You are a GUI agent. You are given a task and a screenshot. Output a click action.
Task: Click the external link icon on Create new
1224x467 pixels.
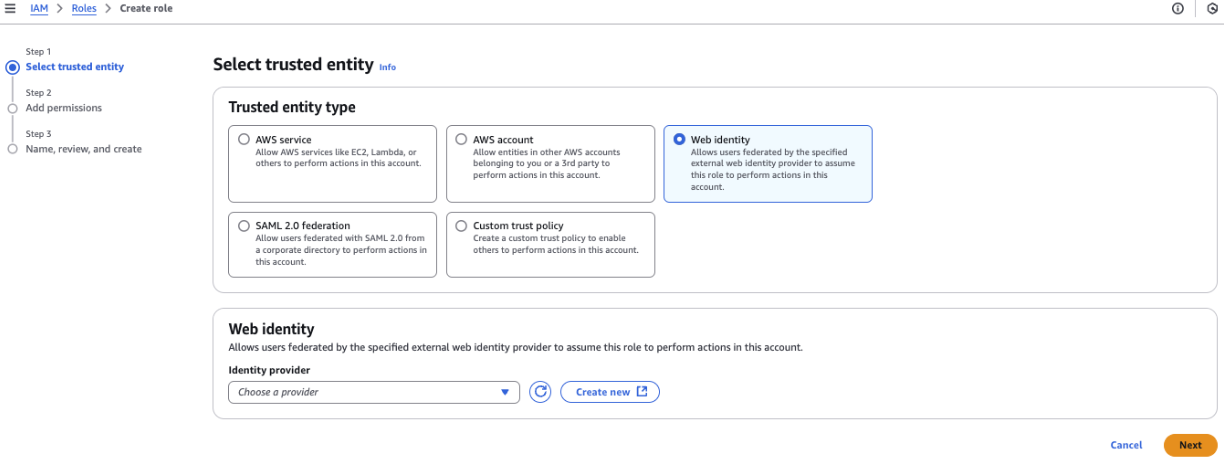tap(642, 391)
